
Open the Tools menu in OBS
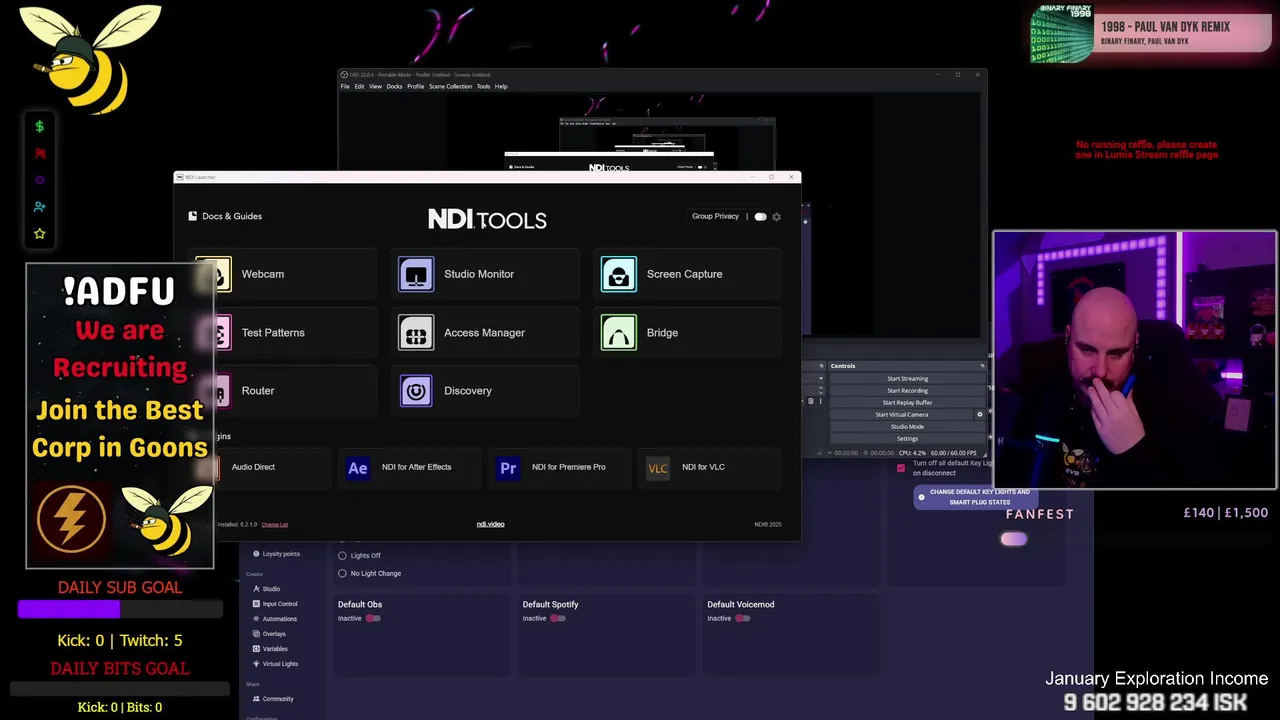click(483, 86)
